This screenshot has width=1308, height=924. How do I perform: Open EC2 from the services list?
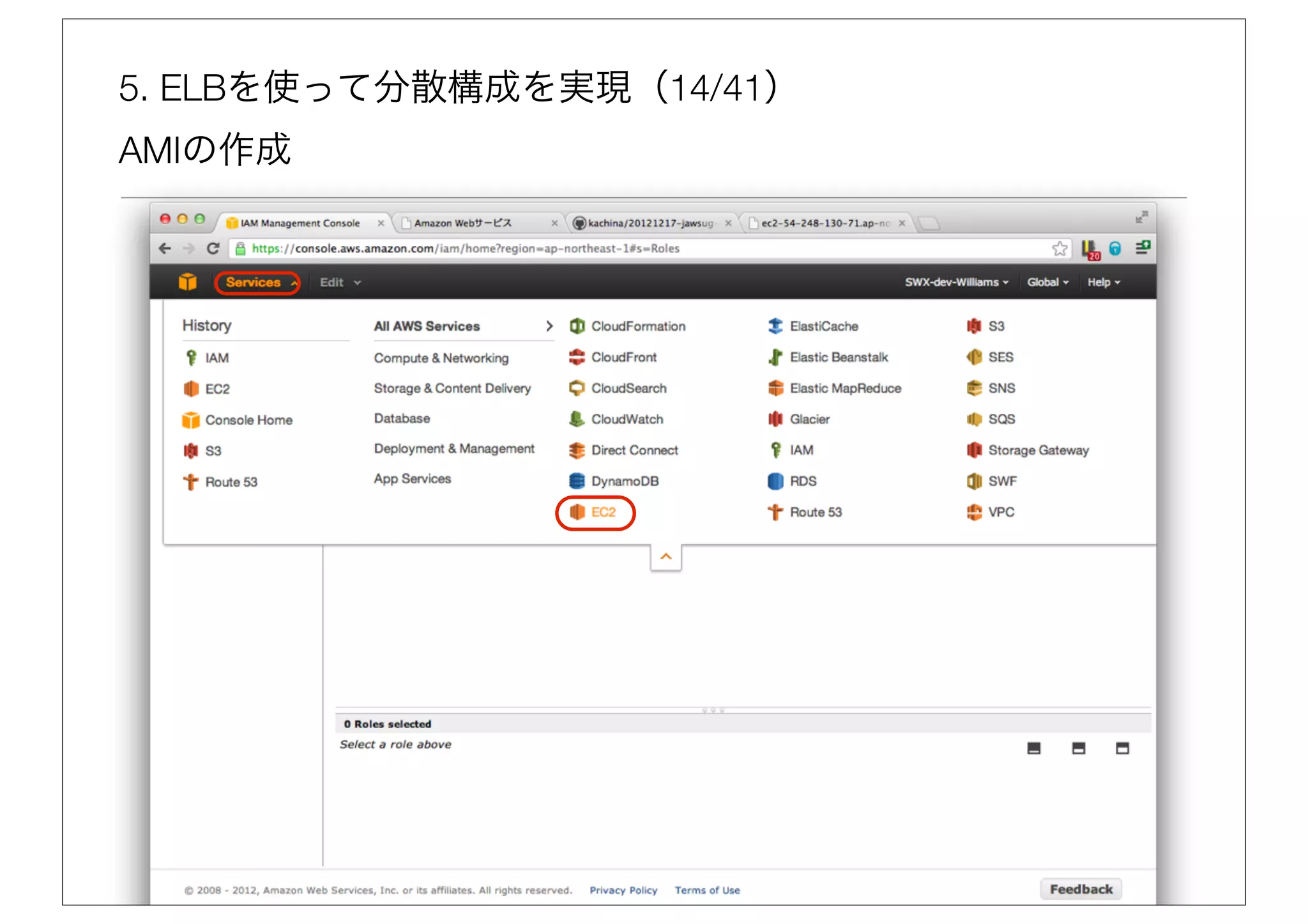pyautogui.click(x=602, y=512)
